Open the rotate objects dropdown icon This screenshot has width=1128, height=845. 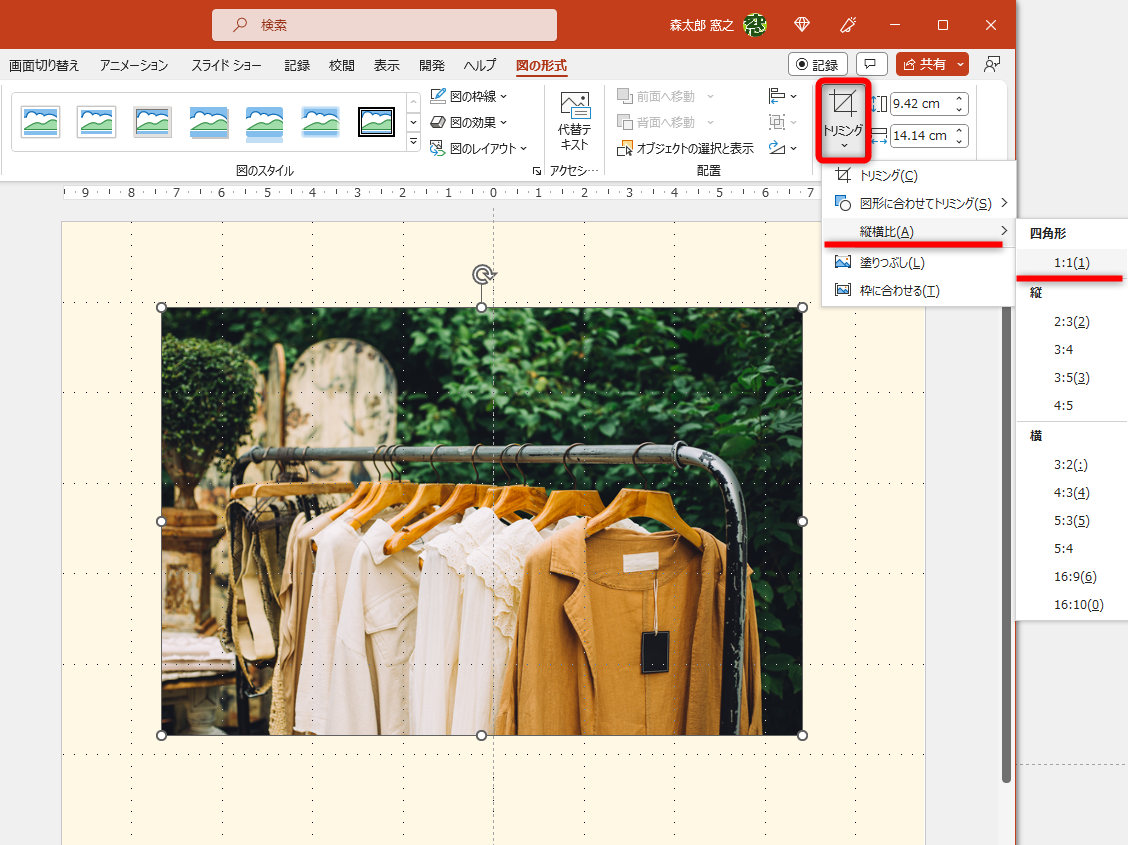point(783,148)
